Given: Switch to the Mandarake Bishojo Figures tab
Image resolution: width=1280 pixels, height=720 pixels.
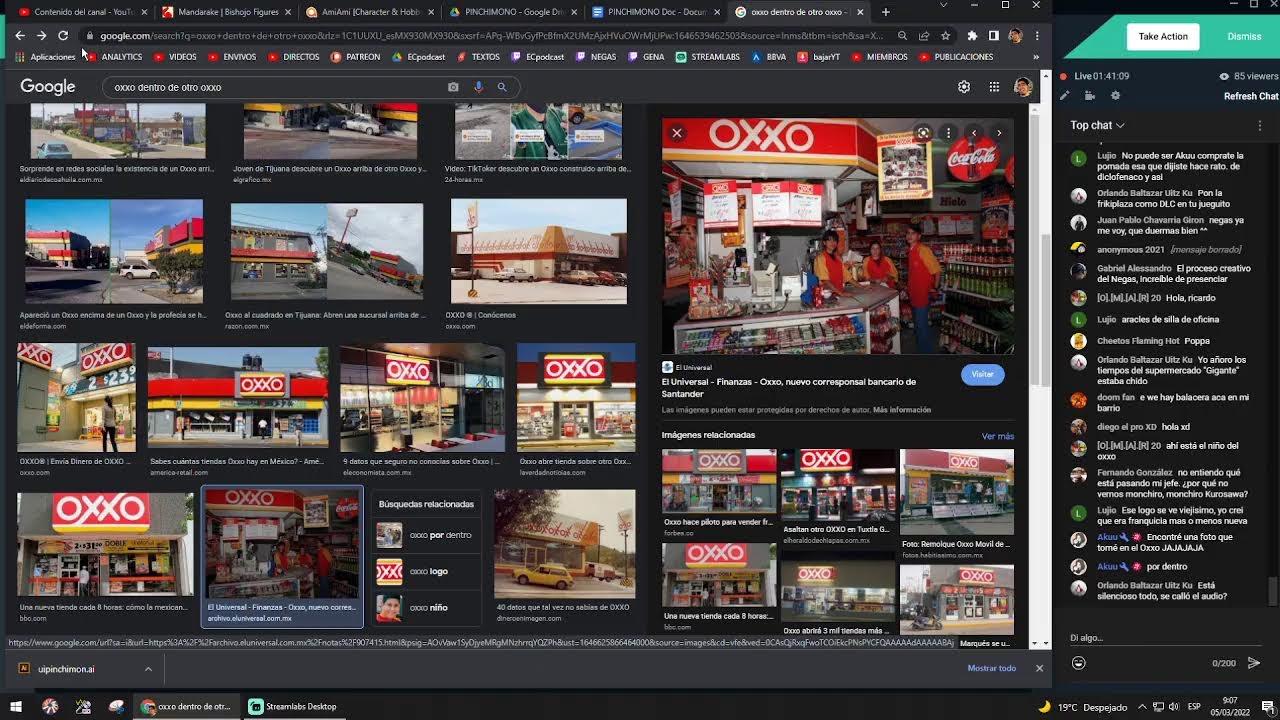Looking at the screenshot, I should (226, 12).
